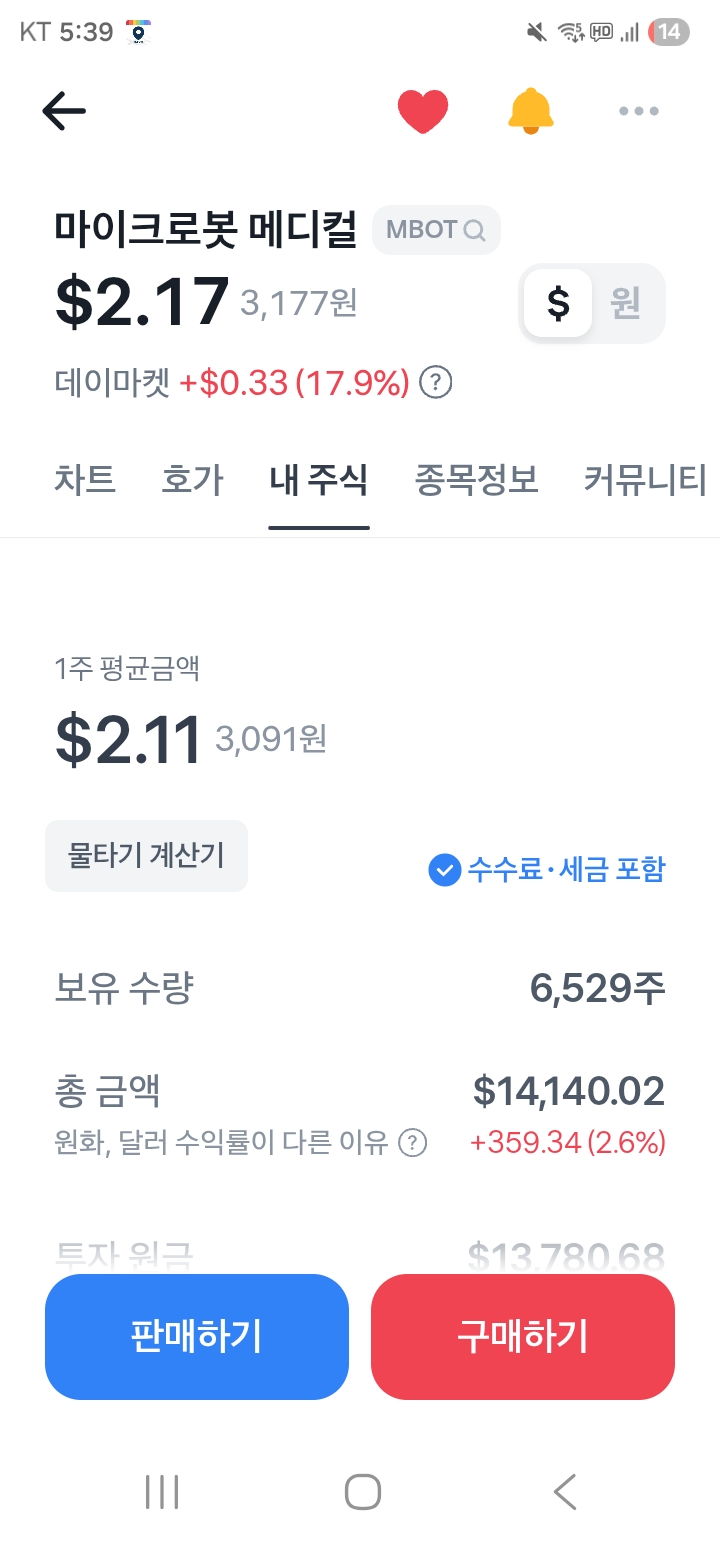Tap the back arrow icon
The height and width of the screenshot is (1544, 720).
(64, 111)
